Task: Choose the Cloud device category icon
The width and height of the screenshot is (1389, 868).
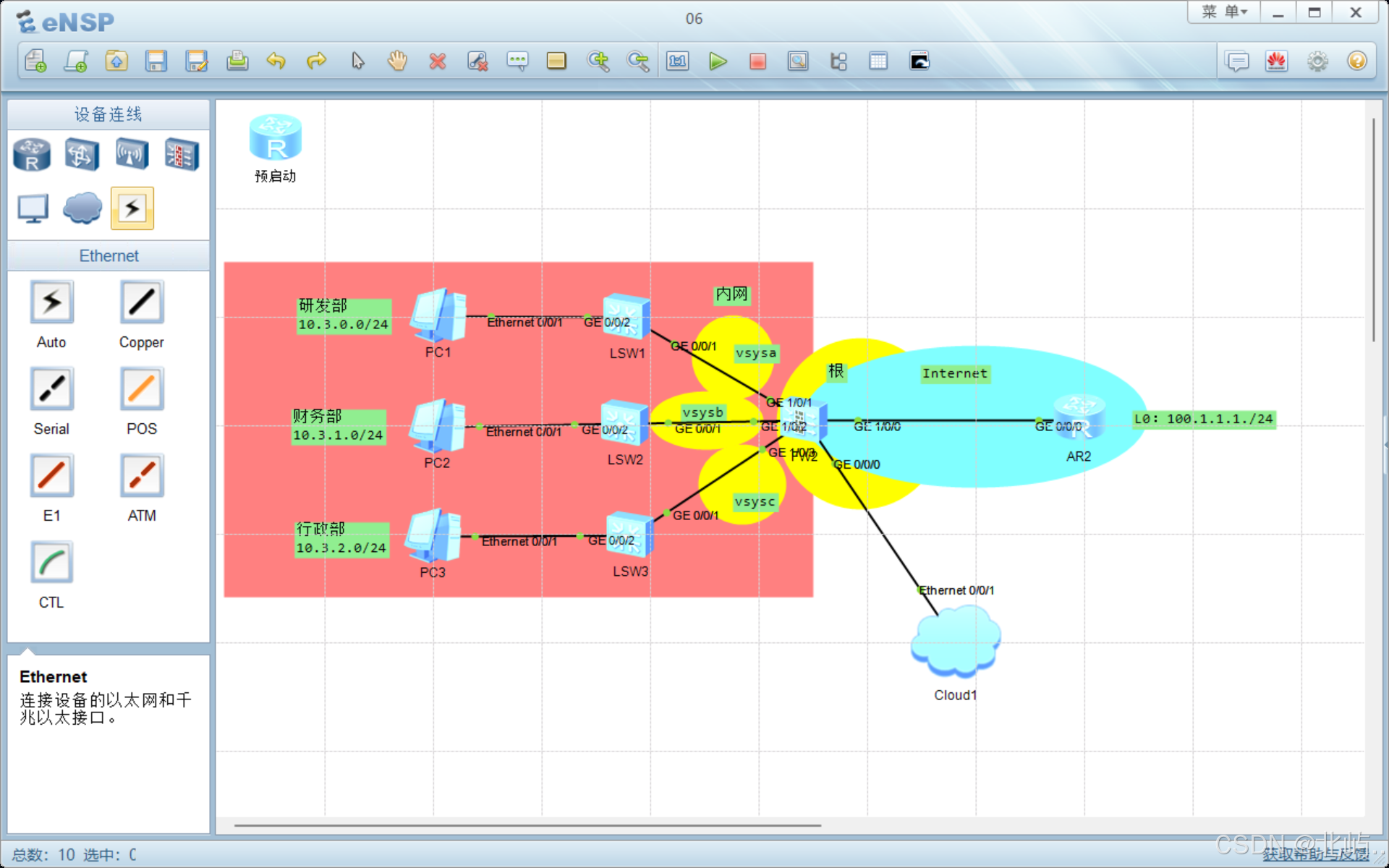Action: 82,208
